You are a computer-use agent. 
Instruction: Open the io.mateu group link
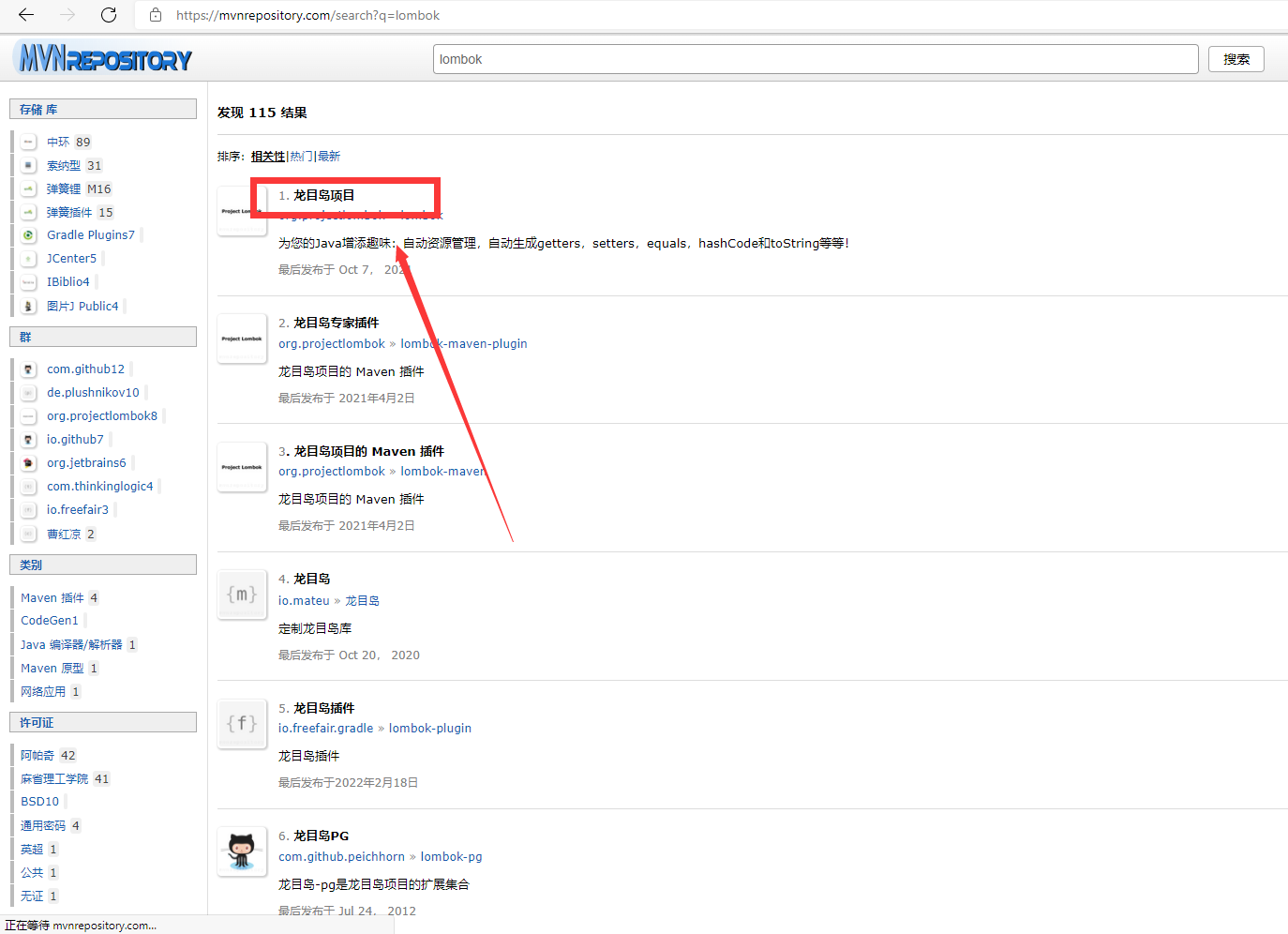pyautogui.click(x=304, y=601)
